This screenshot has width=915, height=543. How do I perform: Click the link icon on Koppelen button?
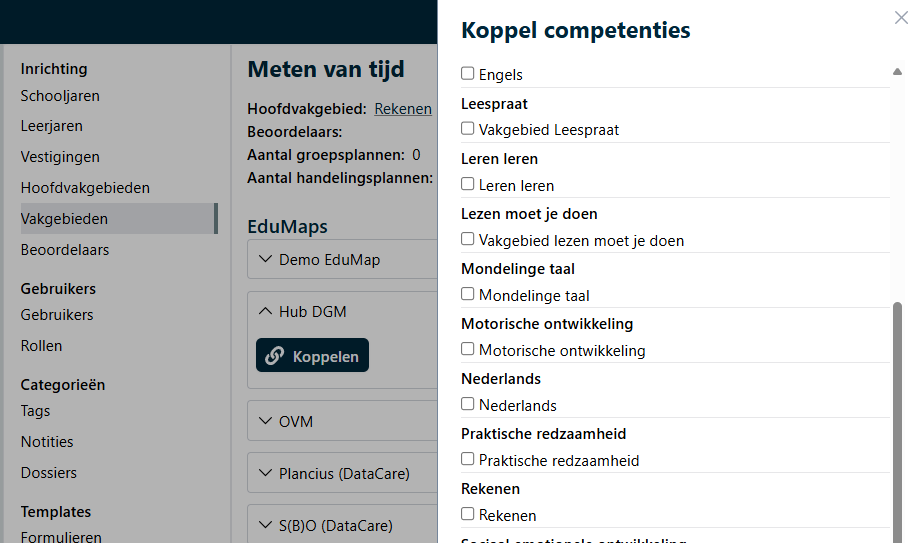(275, 356)
